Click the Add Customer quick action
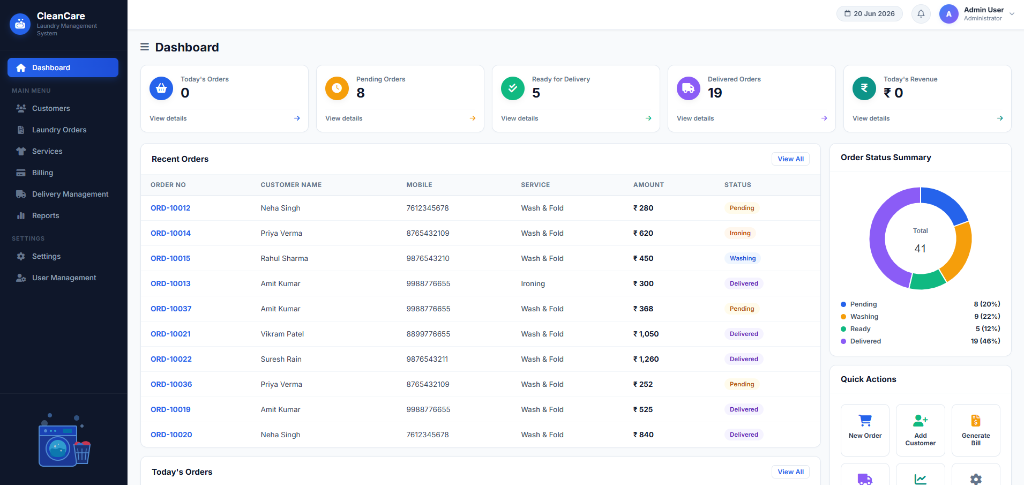Viewport: 1024px width, 485px height. (920, 430)
